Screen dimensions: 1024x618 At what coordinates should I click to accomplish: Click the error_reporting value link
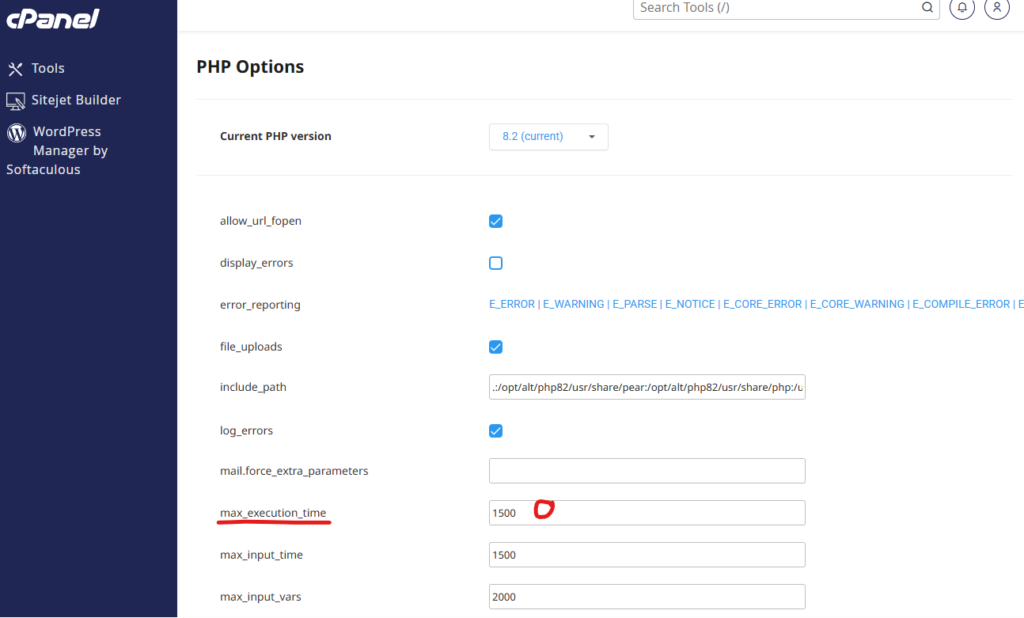click(x=750, y=304)
